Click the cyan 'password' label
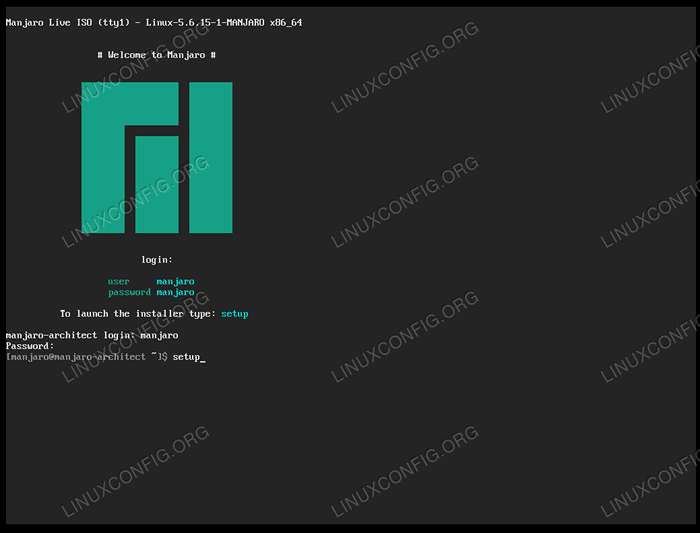This screenshot has height=533, width=700. tap(129, 292)
